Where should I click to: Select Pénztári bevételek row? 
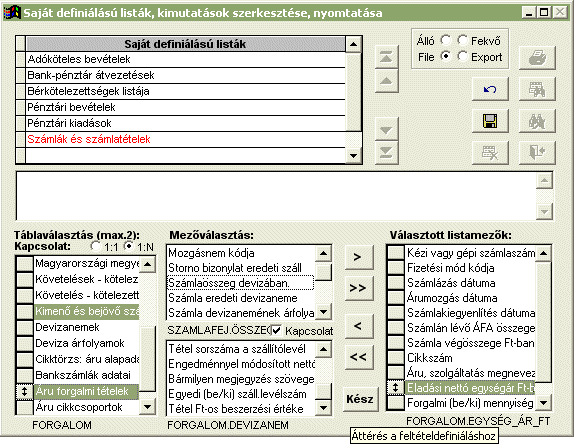(x=185, y=107)
